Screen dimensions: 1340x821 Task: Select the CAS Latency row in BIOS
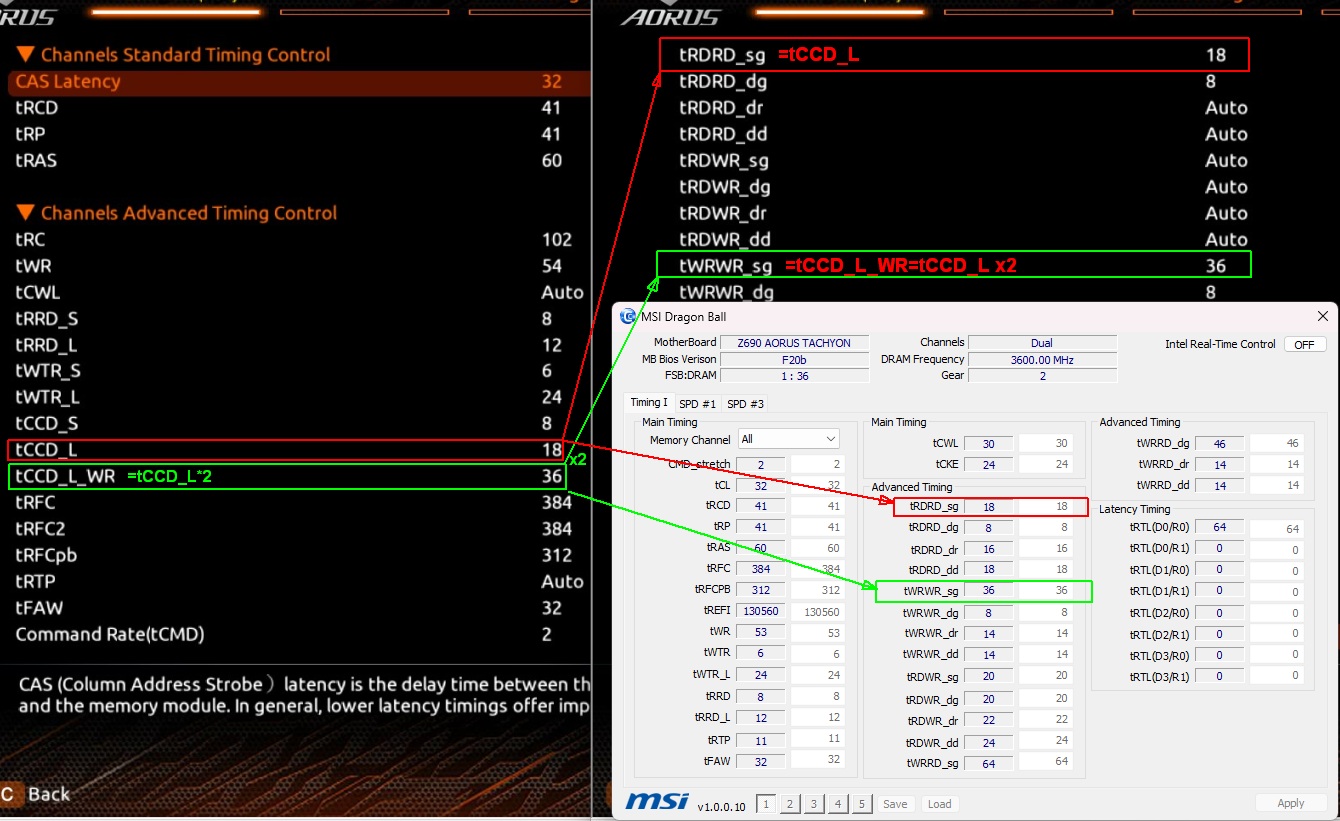click(x=298, y=82)
